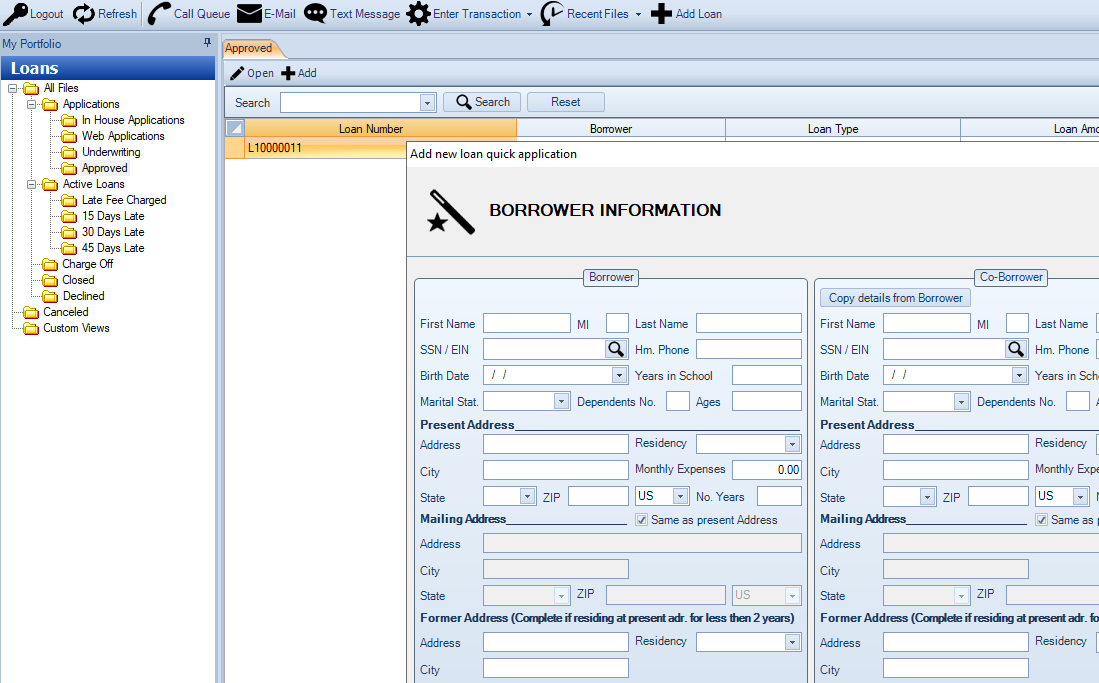Click the E-Mail envelope icon

249,13
